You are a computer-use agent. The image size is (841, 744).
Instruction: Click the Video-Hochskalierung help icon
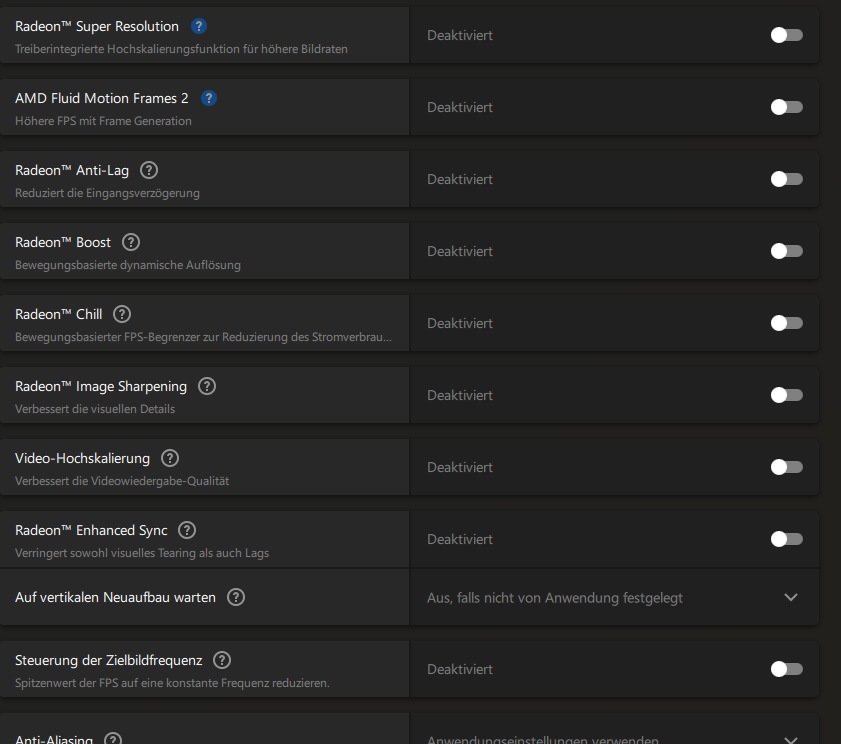pyautogui.click(x=170, y=458)
